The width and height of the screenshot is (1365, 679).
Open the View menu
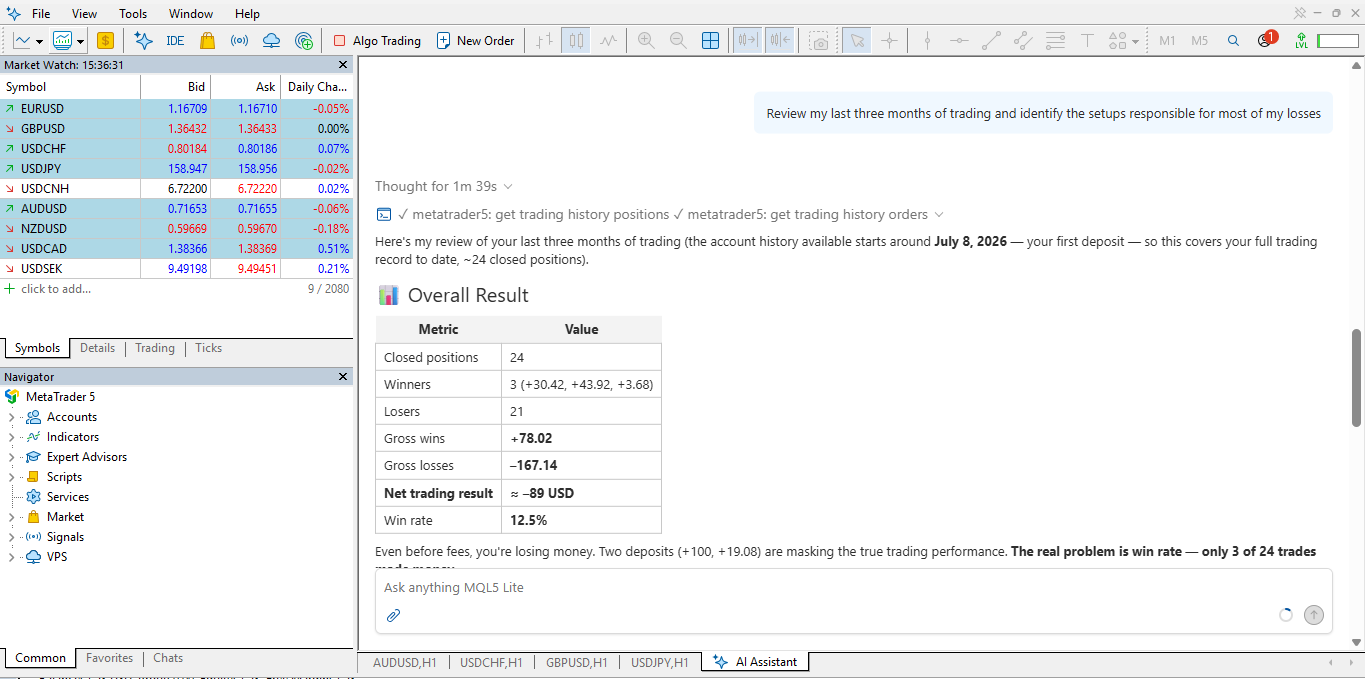coord(85,14)
